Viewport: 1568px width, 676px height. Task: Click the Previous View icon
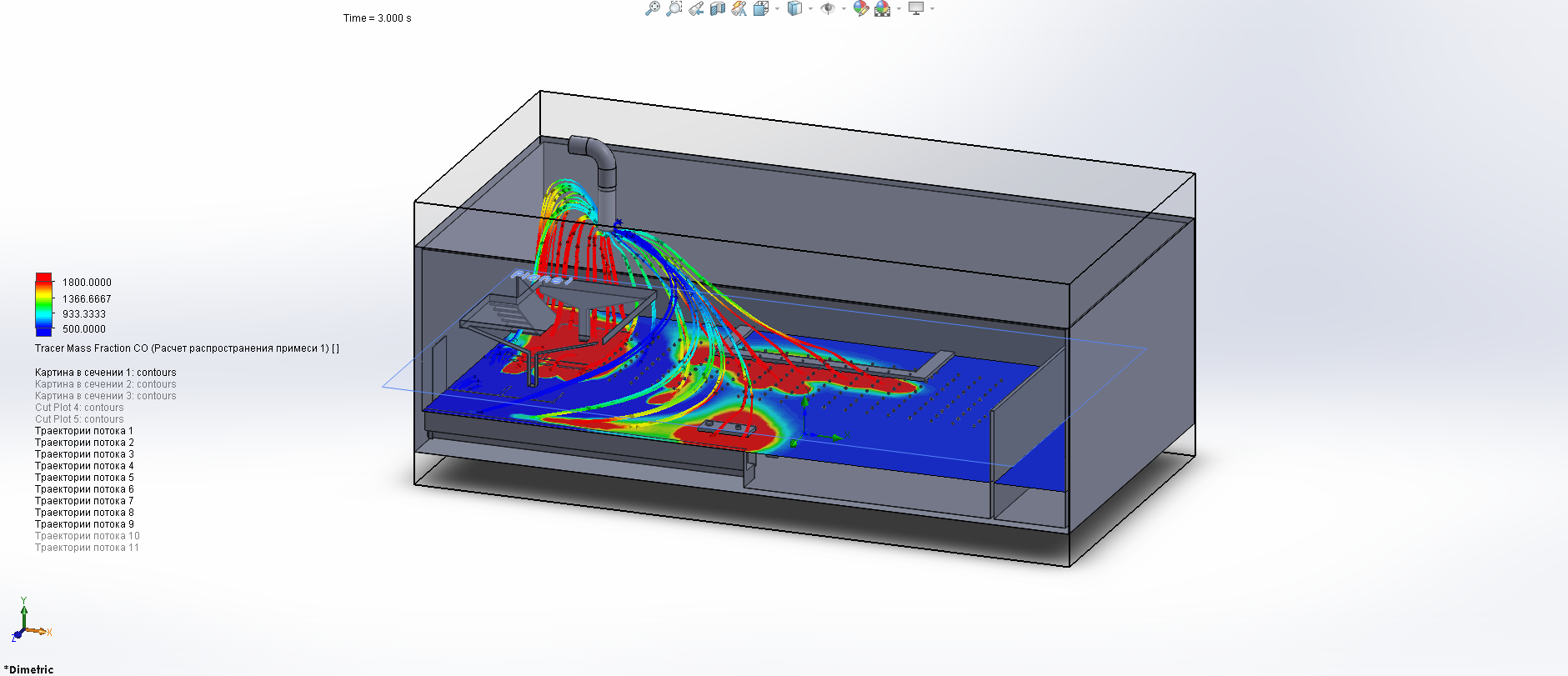click(696, 8)
